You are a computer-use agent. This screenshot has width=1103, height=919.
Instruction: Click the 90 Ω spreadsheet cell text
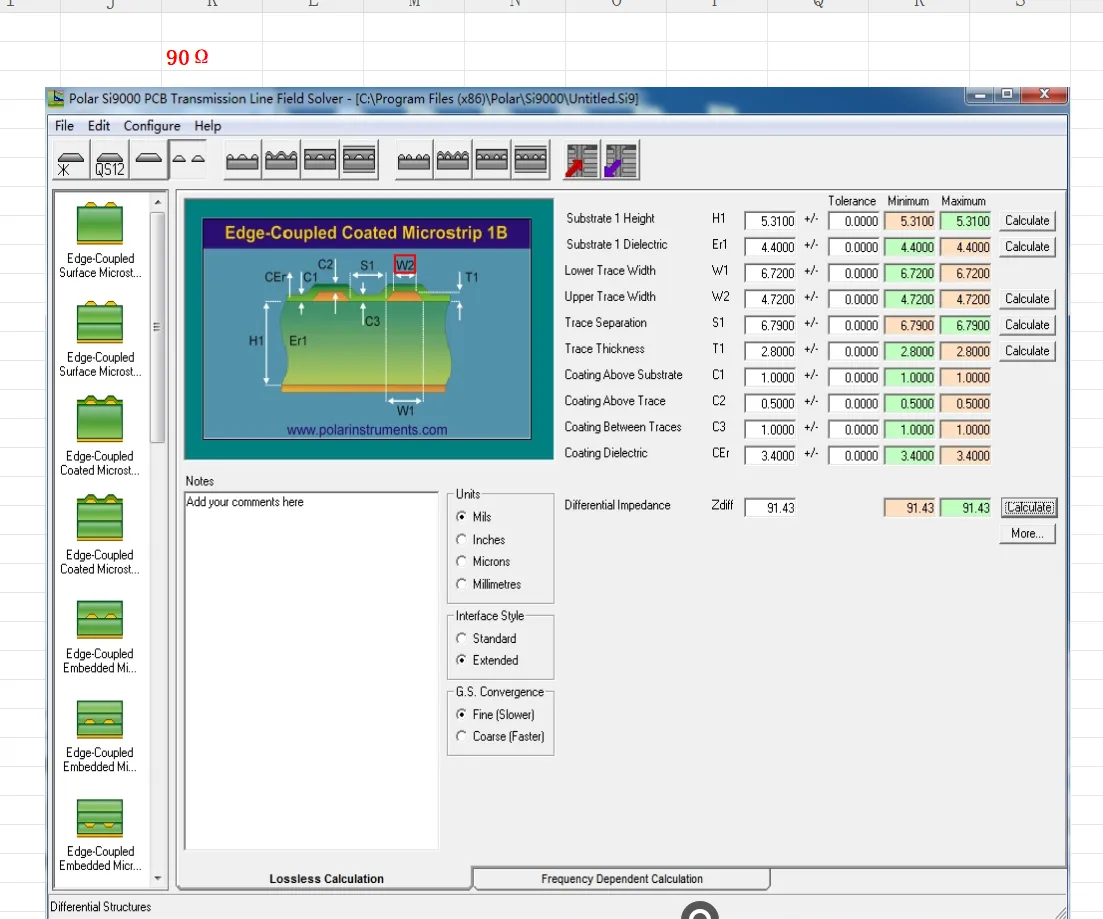[187, 58]
